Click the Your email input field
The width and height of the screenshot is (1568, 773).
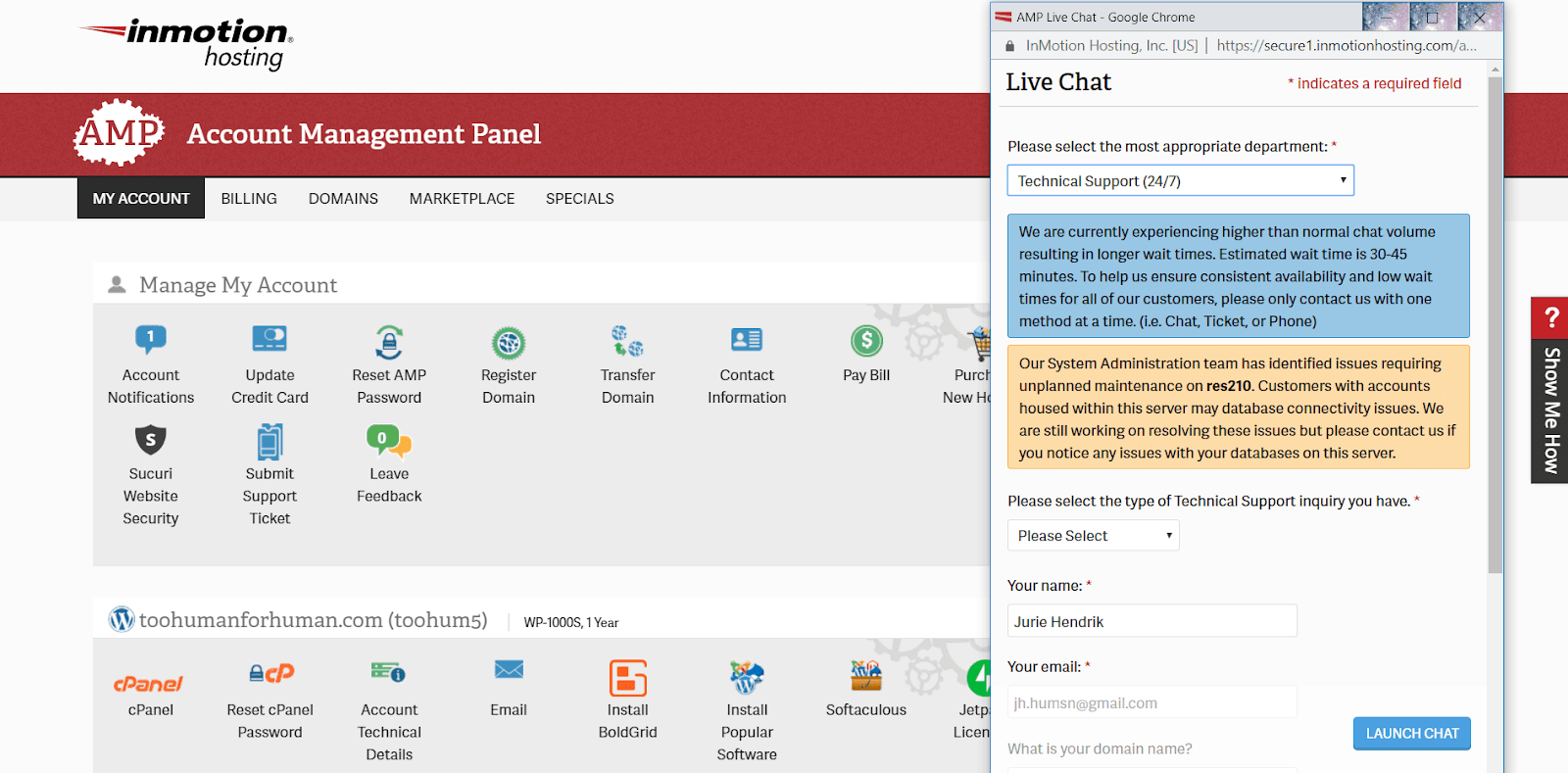point(1152,702)
